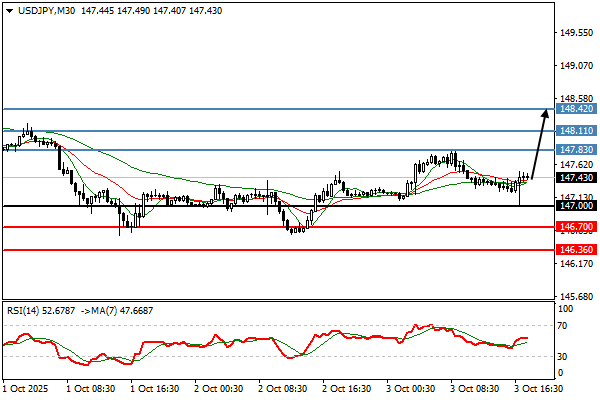Click the RSI 30 level axis value
Viewport: 600px width, 400px height.
click(x=564, y=356)
